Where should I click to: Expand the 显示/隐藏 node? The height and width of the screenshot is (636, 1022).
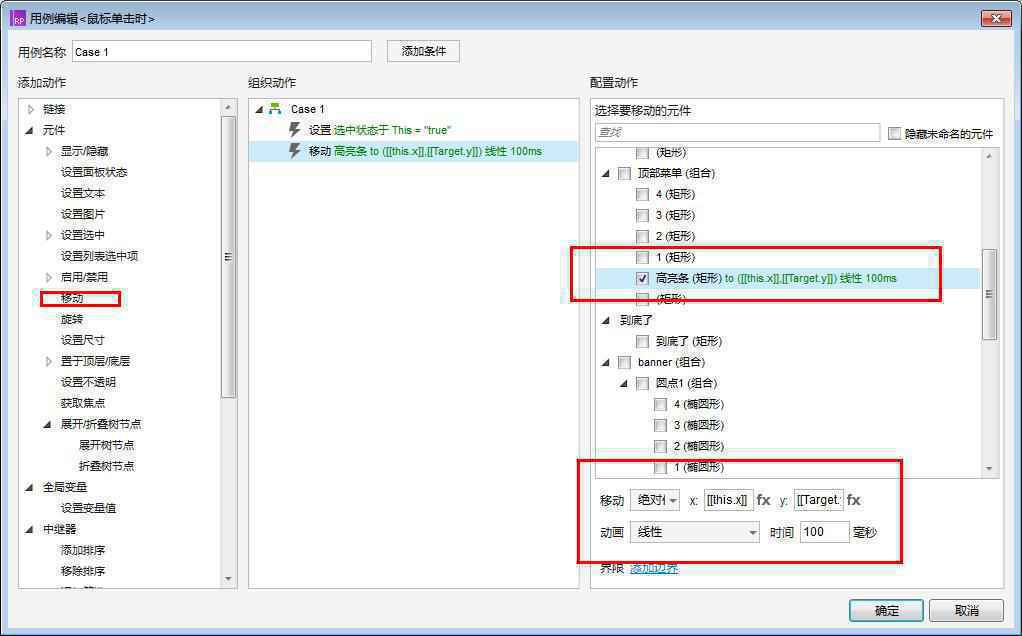pyautogui.click(x=48, y=151)
